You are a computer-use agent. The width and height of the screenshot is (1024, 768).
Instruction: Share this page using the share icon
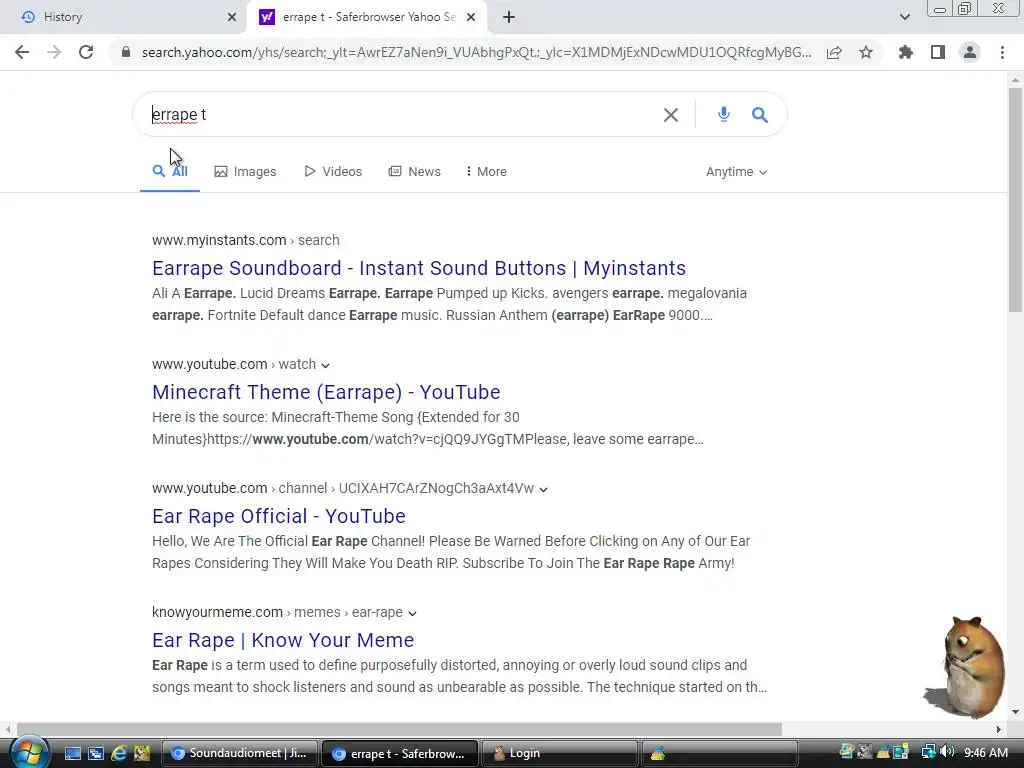click(834, 52)
